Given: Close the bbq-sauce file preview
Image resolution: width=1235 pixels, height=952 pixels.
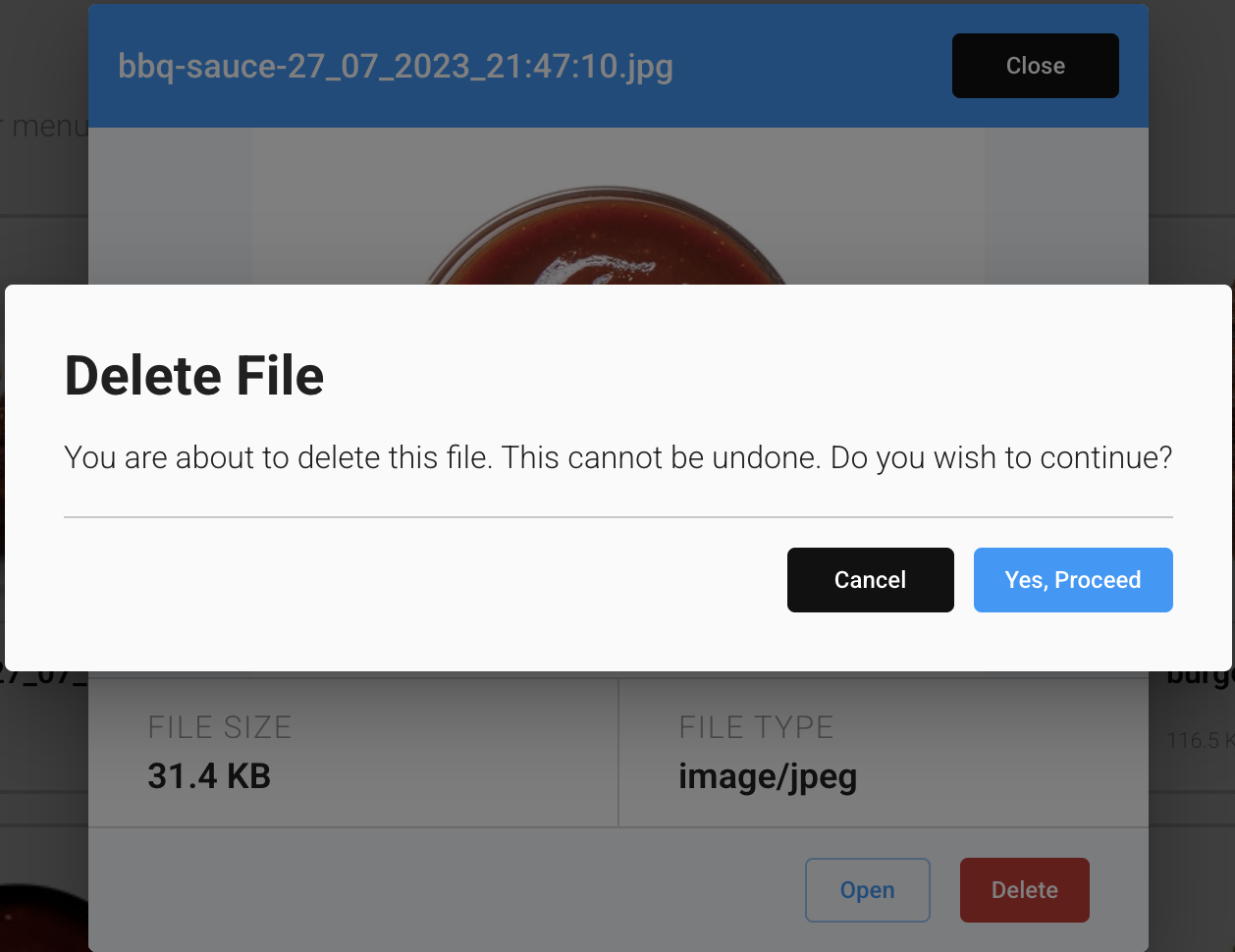Looking at the screenshot, I should (1035, 66).
